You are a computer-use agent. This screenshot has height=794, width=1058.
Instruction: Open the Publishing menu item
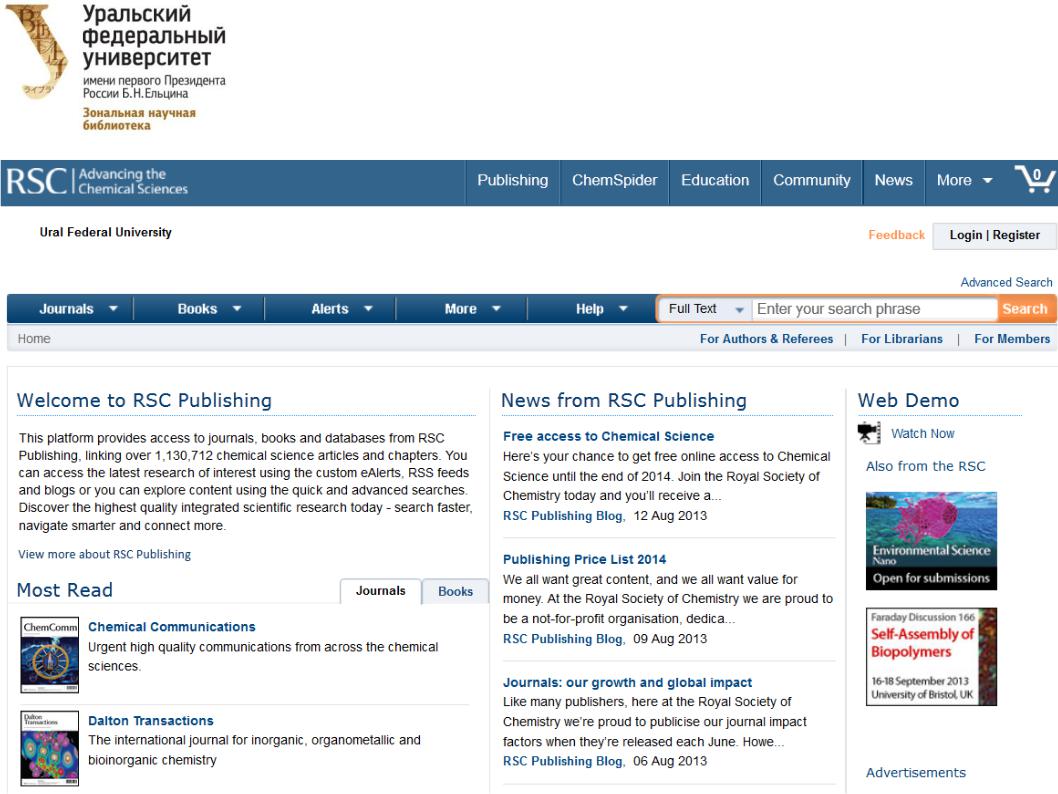[x=513, y=180]
